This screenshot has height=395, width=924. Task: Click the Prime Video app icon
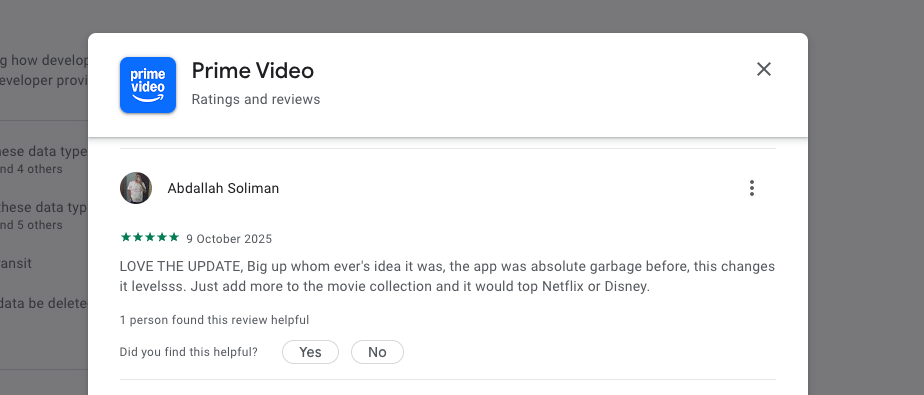(148, 85)
